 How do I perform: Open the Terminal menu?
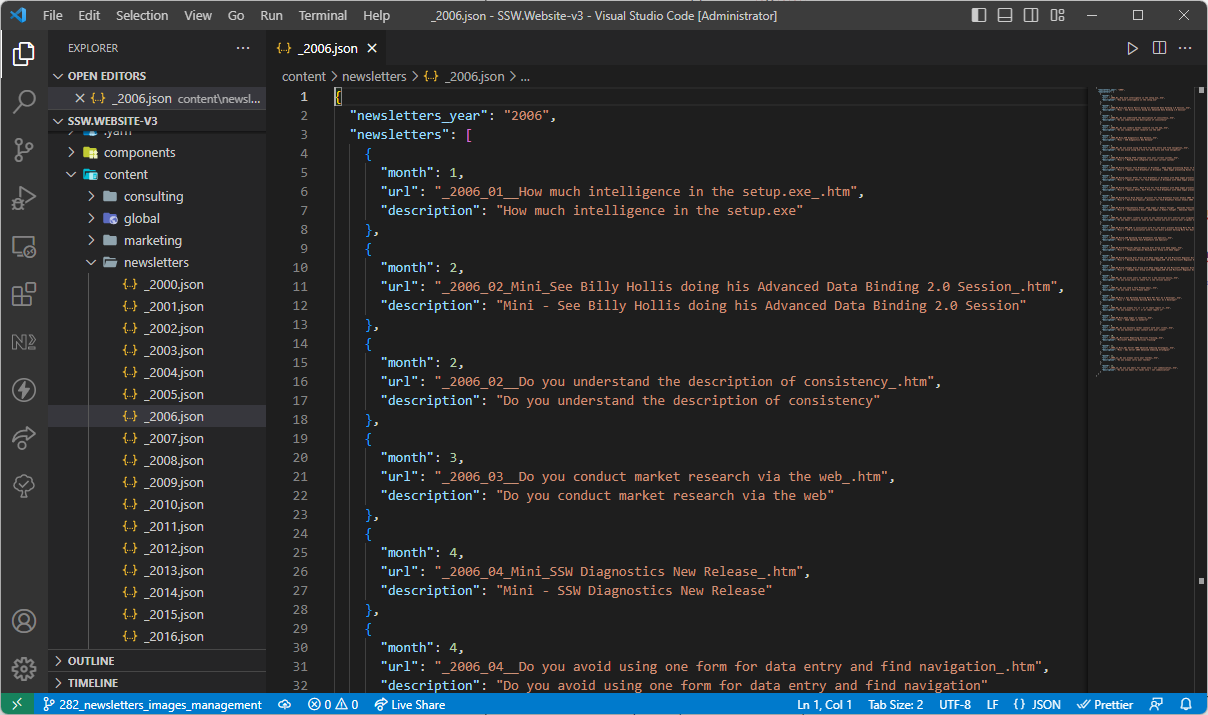pos(322,15)
